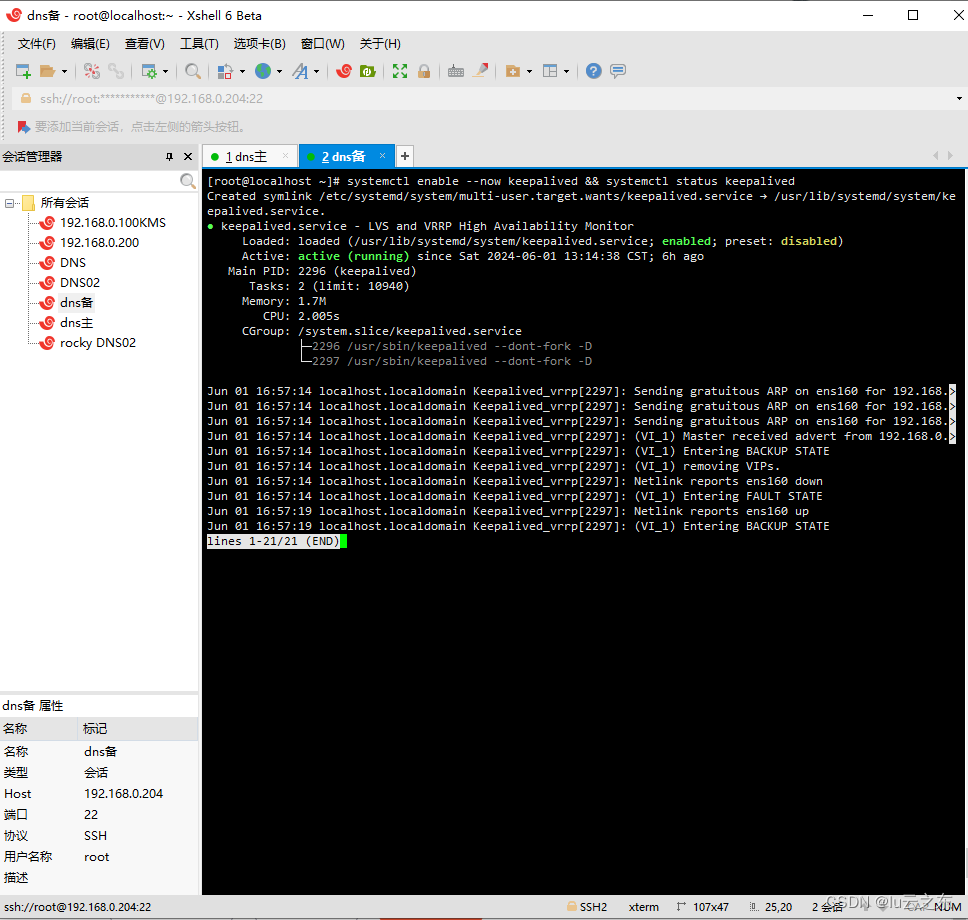Screen dimensions: 968x920
Task: Open the 文件(F) menu
Action: pyautogui.click(x=37, y=44)
